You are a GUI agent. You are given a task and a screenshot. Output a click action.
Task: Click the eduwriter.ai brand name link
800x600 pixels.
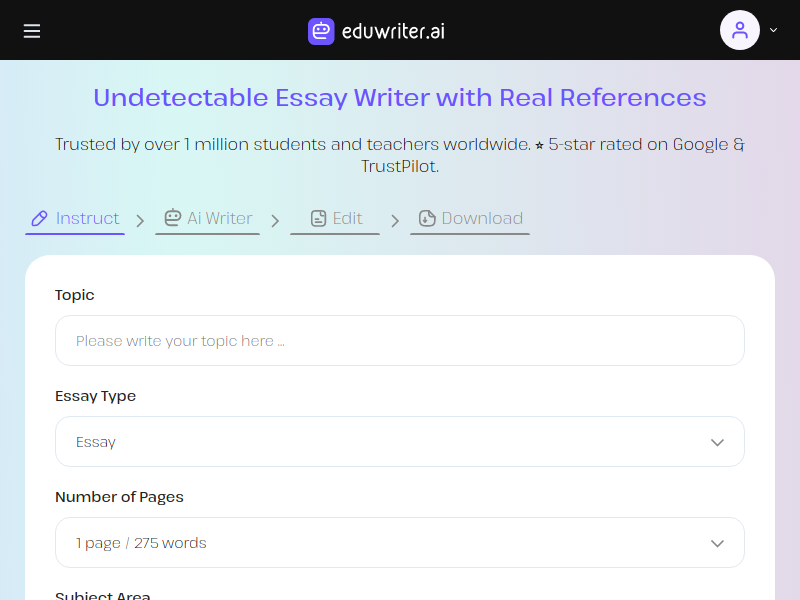pyautogui.click(x=392, y=31)
